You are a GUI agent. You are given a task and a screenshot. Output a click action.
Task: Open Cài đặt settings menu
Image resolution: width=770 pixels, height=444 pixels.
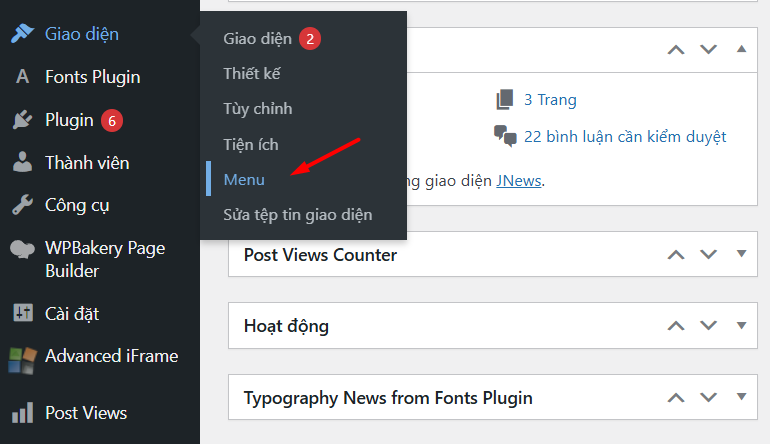coord(72,313)
